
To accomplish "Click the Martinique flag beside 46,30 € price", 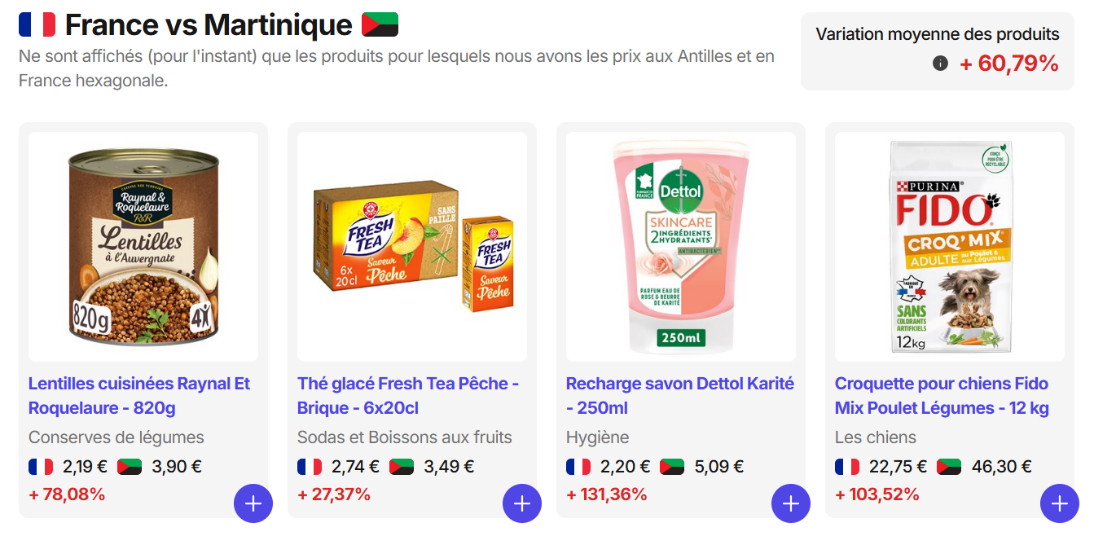I will [x=948, y=466].
